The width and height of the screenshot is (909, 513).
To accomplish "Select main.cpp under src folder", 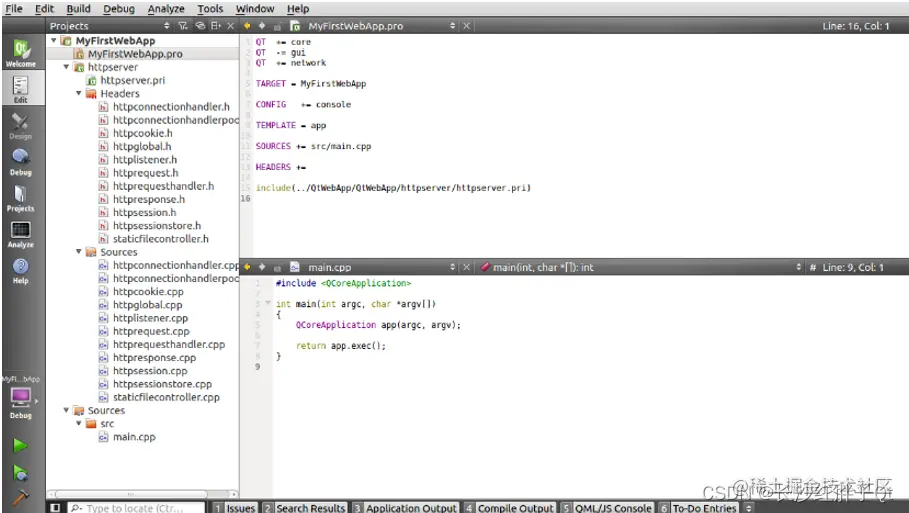I will (134, 437).
